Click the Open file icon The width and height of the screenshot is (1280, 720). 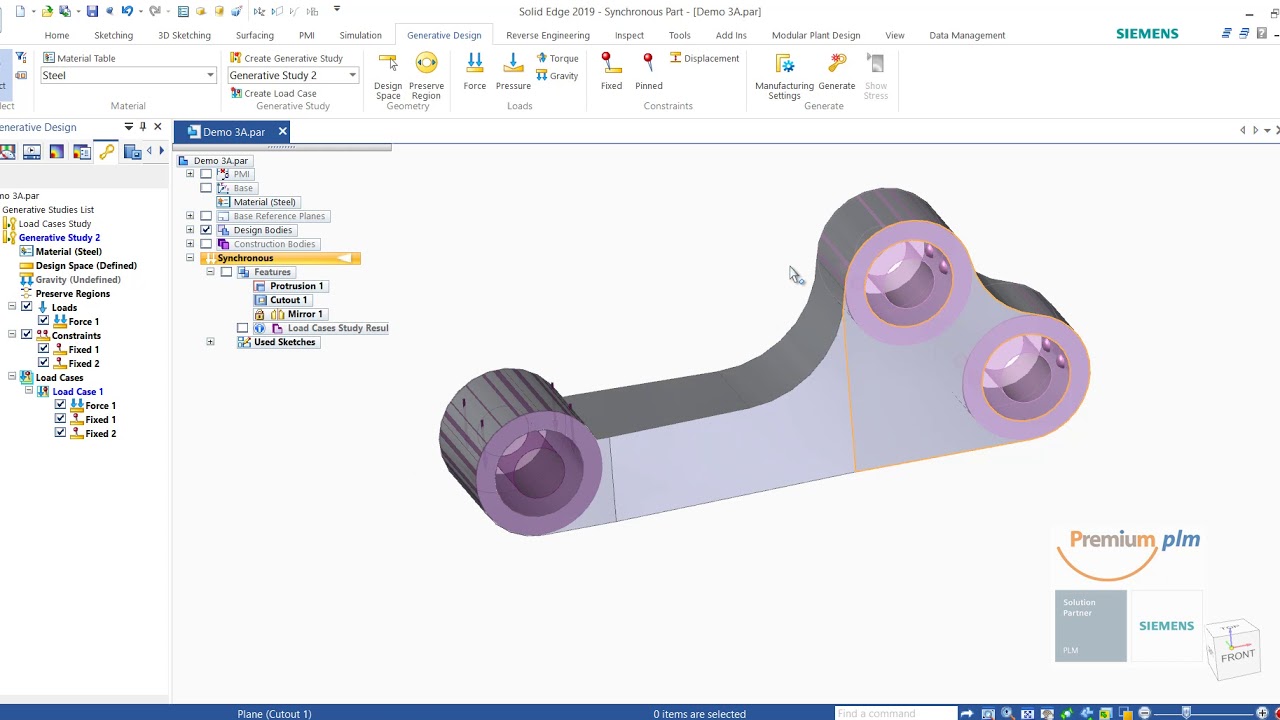[x=47, y=11]
